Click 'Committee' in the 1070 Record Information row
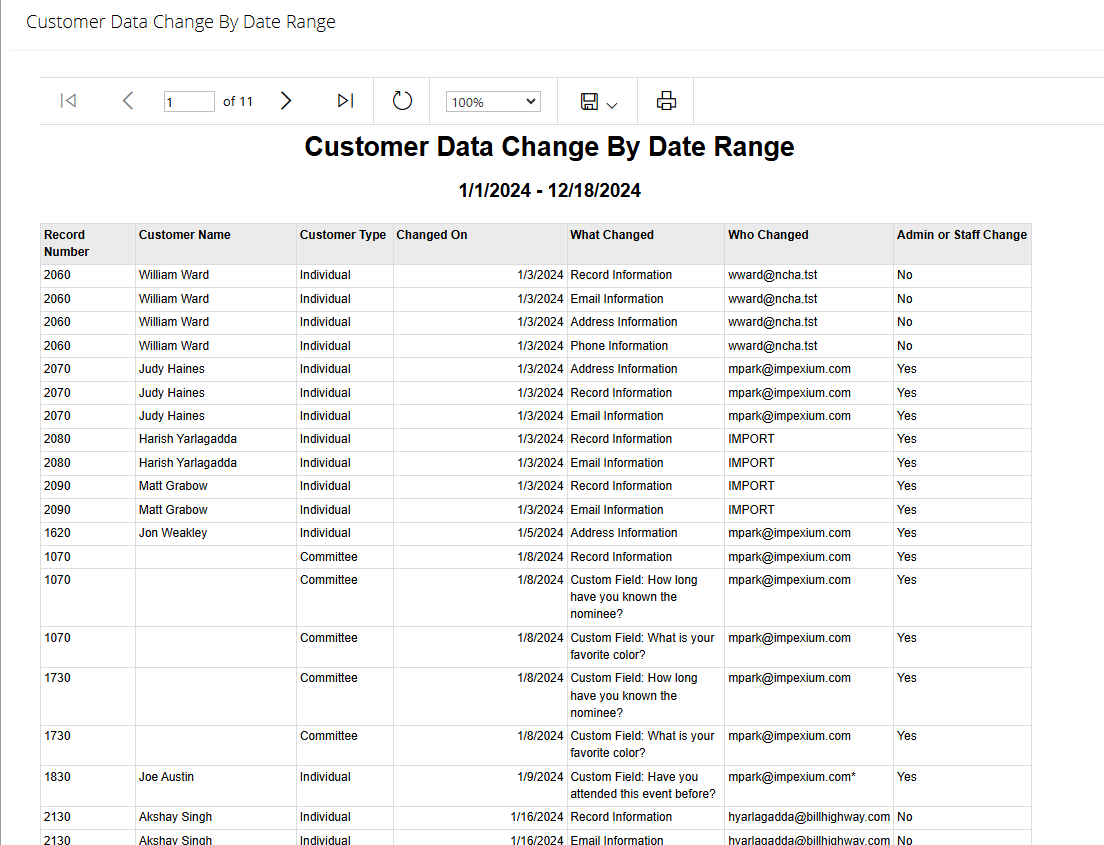1104x845 pixels. (329, 557)
